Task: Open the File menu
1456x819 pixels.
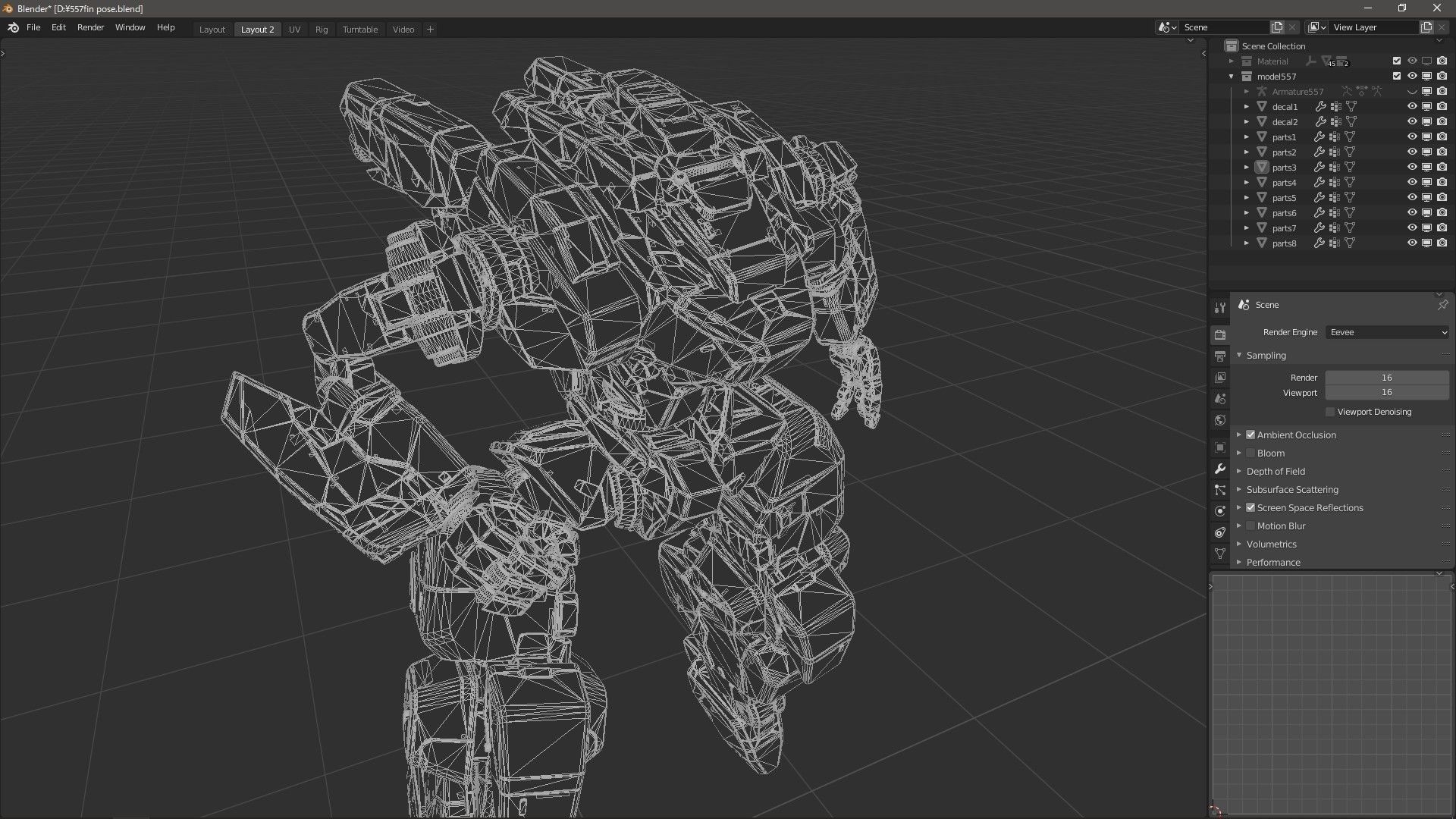Action: click(33, 27)
